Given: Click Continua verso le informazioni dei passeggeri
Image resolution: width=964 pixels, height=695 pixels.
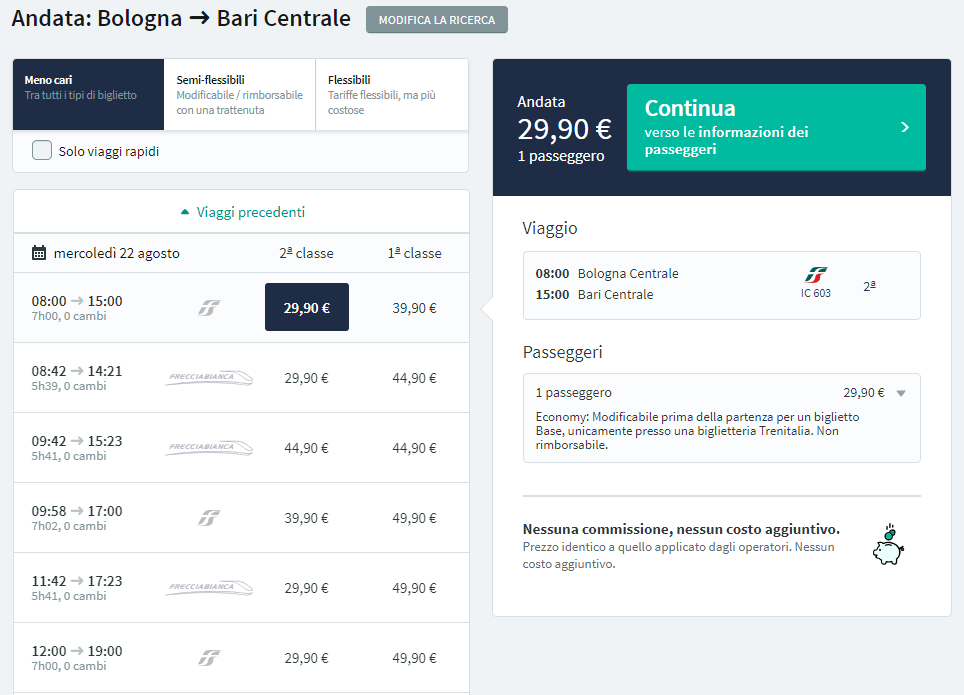Looking at the screenshot, I should click(776, 127).
